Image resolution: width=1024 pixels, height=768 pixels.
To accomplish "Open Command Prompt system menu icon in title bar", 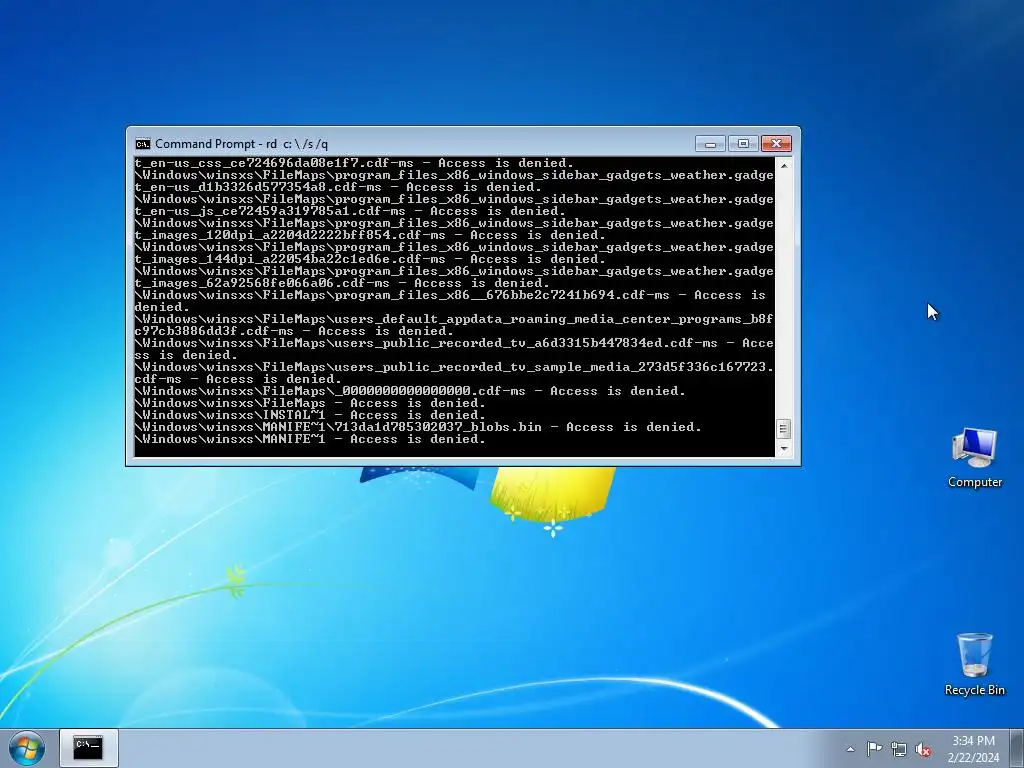I will pos(142,144).
